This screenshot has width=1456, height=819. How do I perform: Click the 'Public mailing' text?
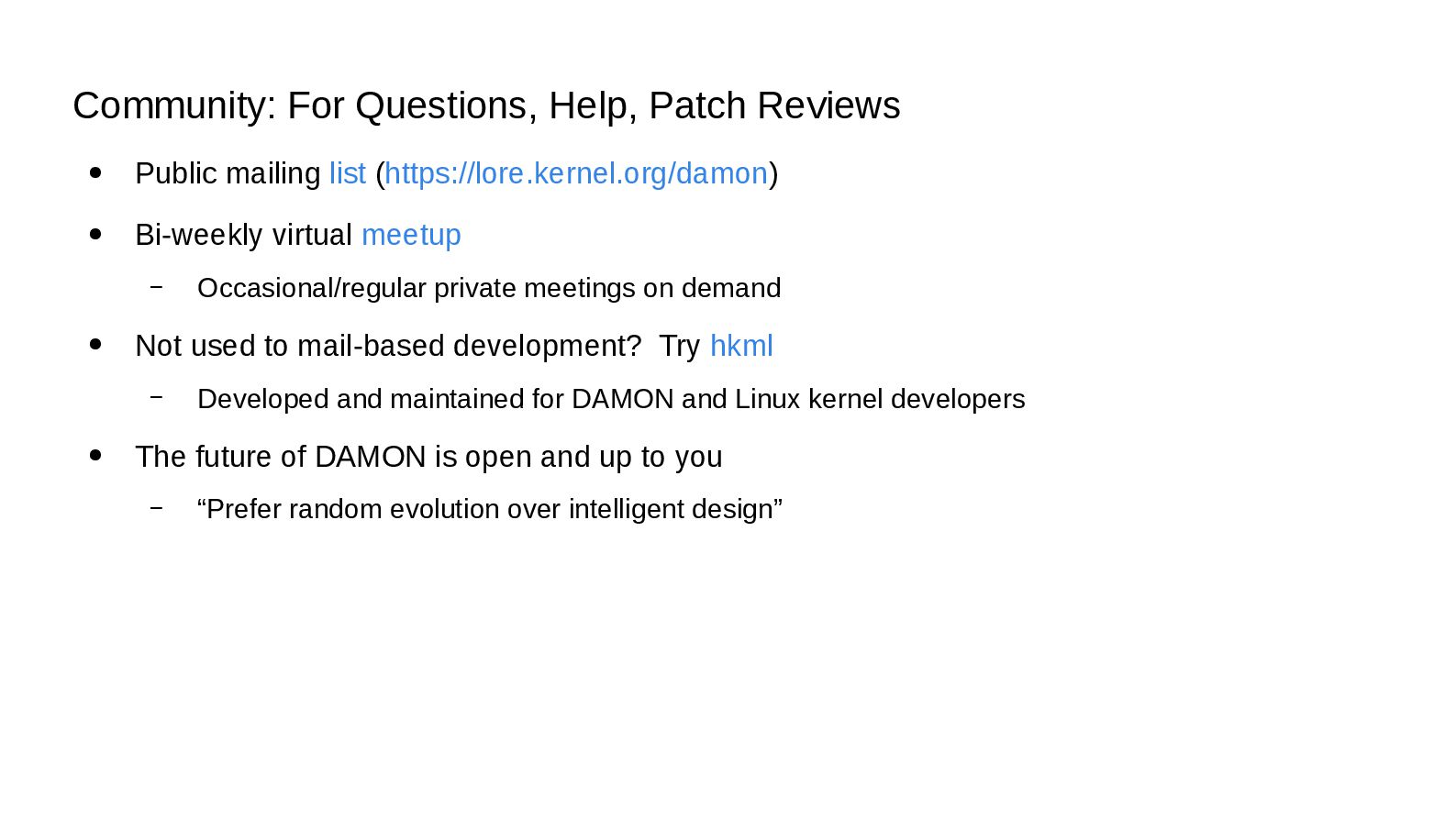pyautogui.click(x=228, y=173)
